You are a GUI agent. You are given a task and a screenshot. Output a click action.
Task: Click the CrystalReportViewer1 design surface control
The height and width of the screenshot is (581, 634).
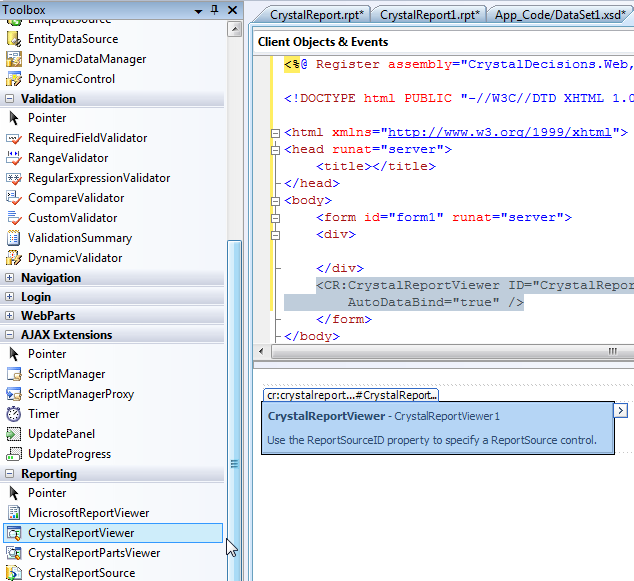click(438, 428)
